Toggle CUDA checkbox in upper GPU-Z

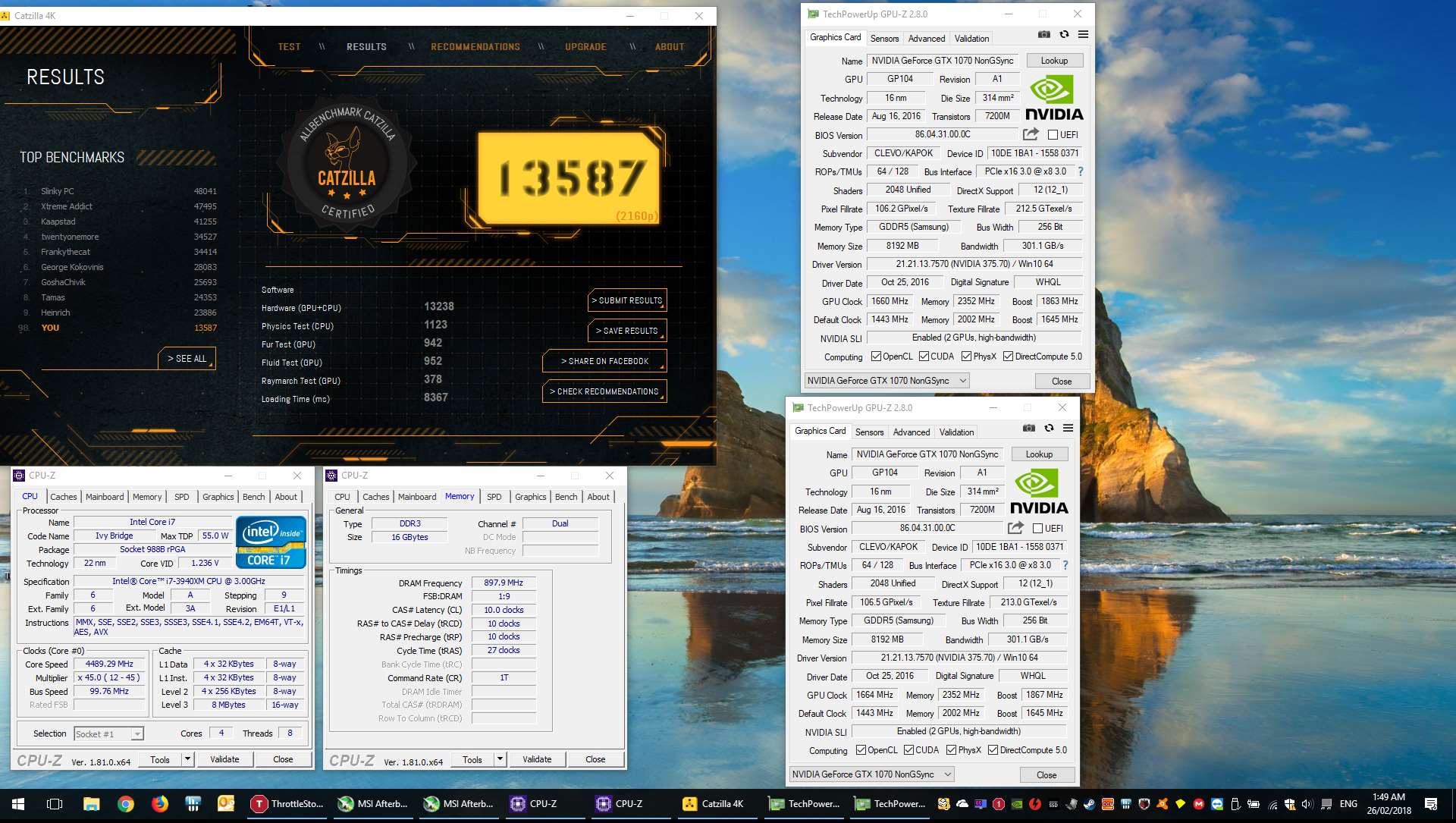click(x=924, y=357)
